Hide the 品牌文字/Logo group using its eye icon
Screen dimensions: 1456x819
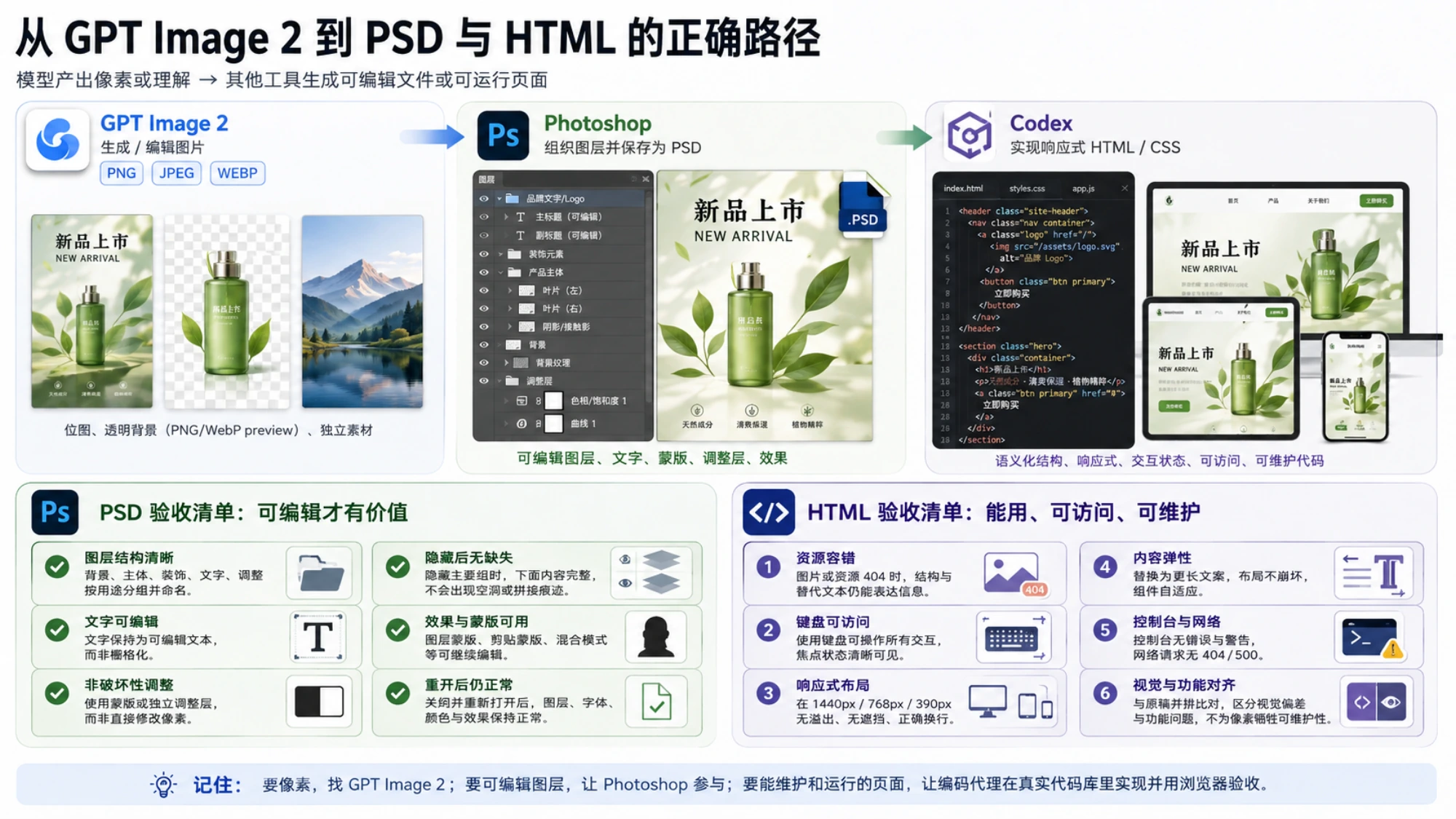click(484, 199)
